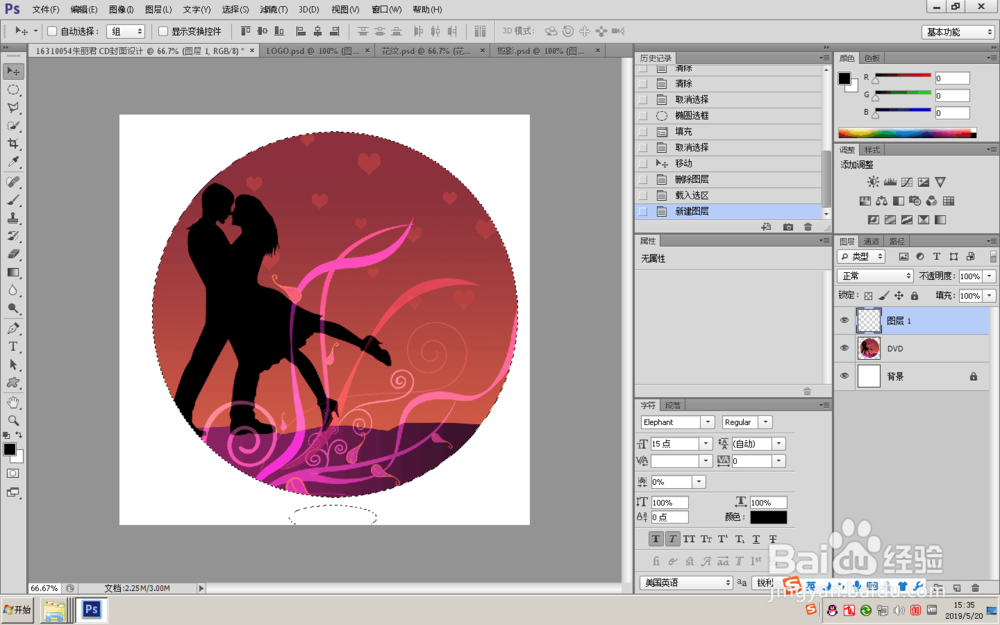Select the Hand tool
This screenshot has width=1000, height=625.
coord(13,402)
